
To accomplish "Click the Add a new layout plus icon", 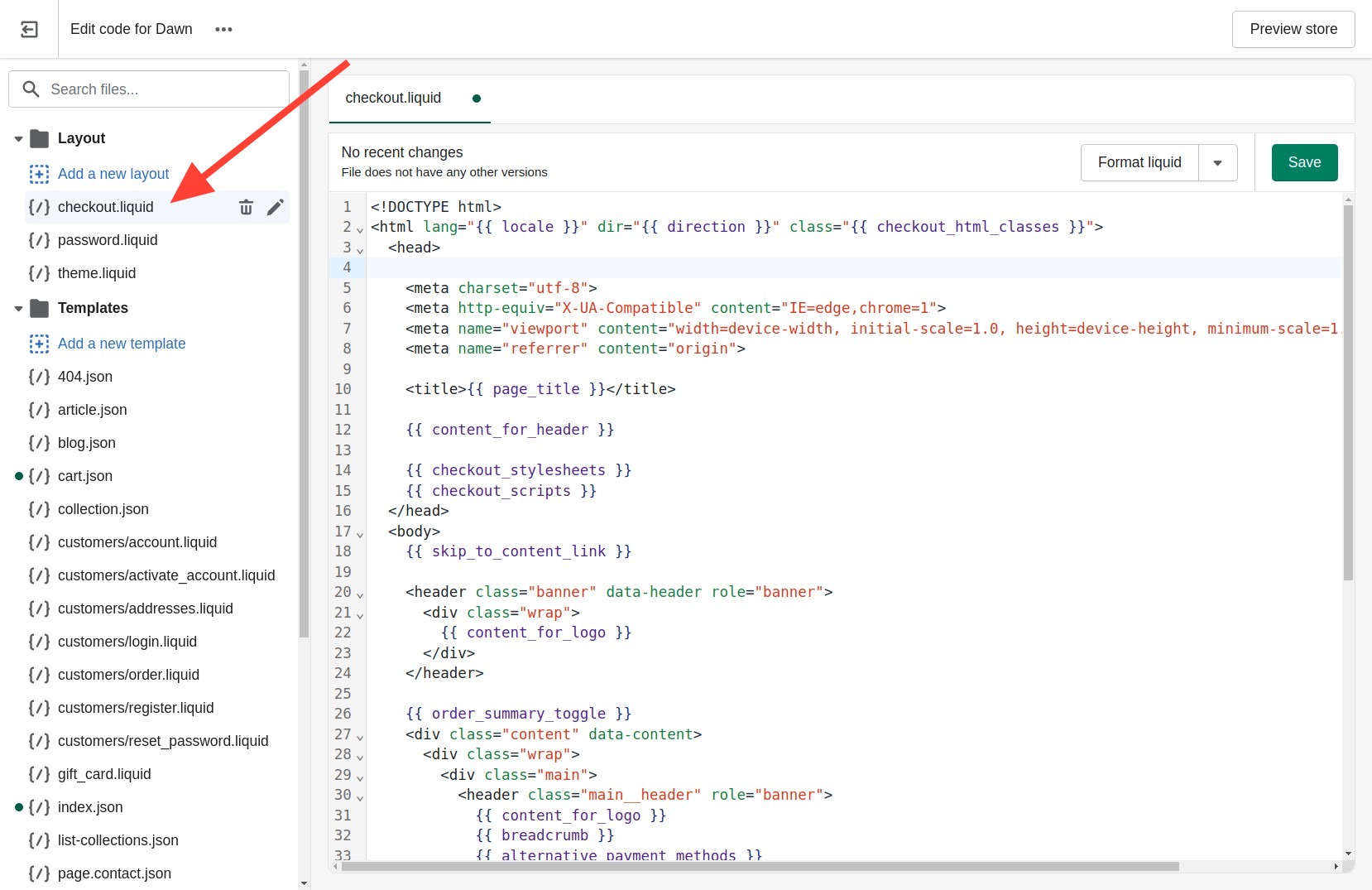I will [x=39, y=174].
